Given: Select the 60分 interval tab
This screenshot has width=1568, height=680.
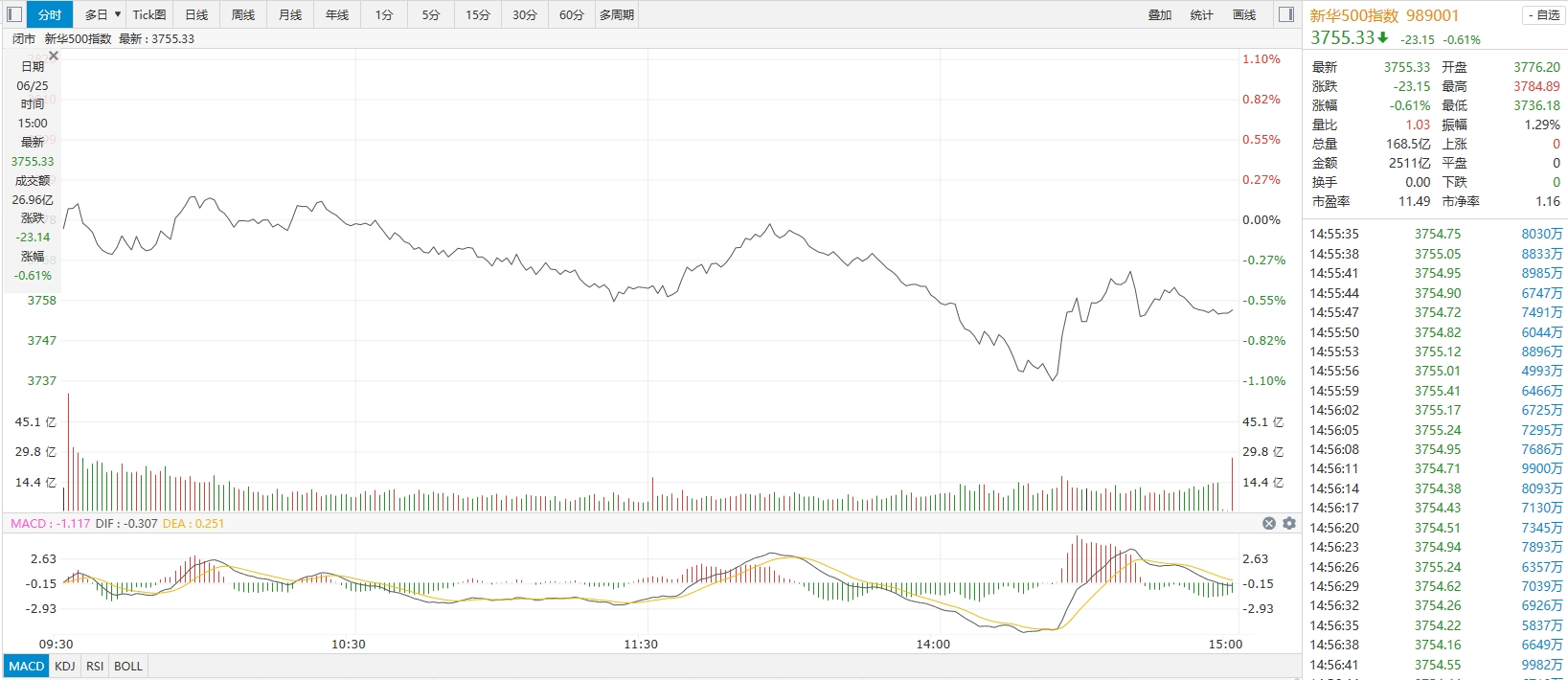Looking at the screenshot, I should coord(572,14).
